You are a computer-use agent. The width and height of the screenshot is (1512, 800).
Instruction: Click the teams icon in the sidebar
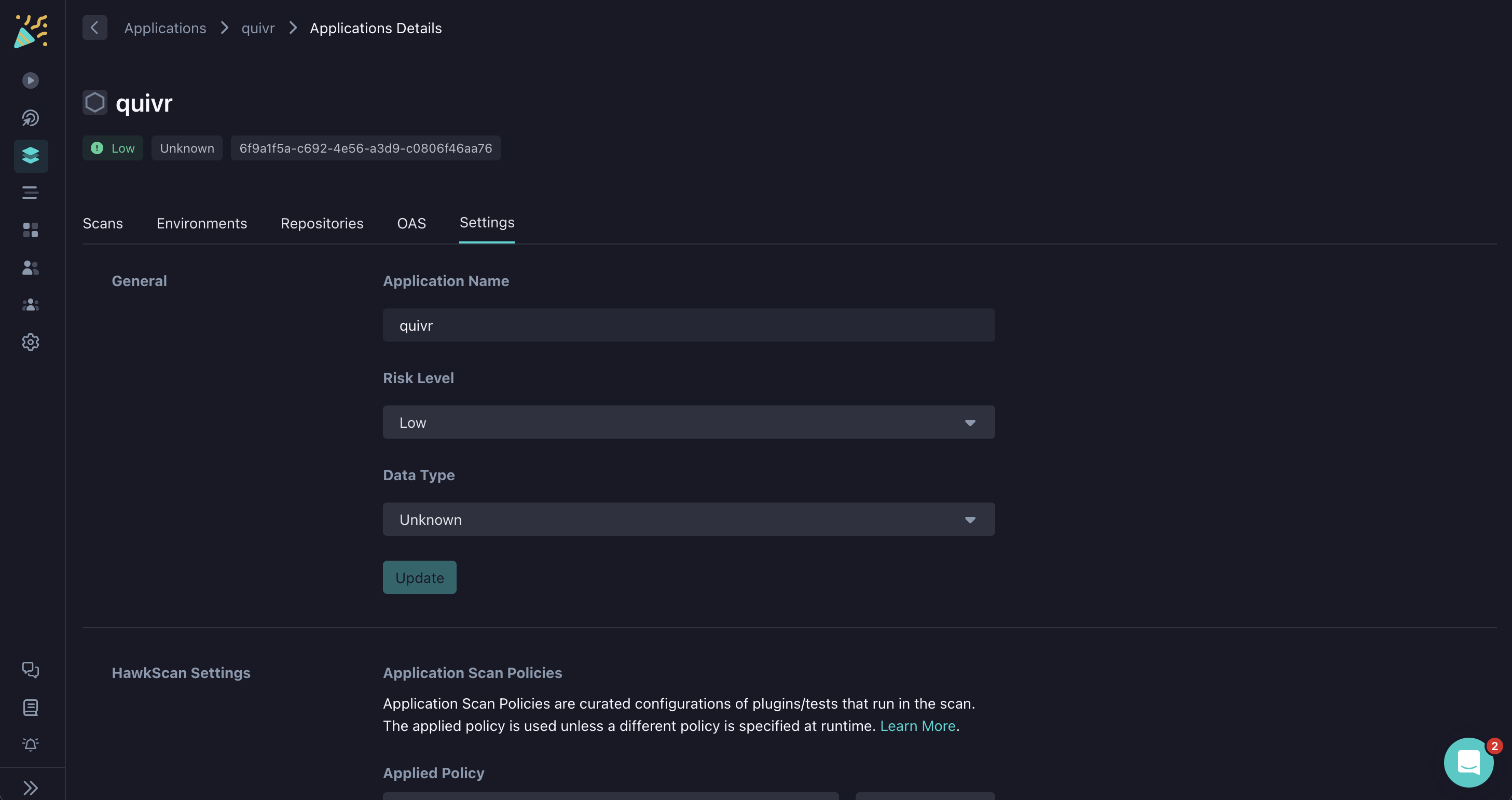coord(30,305)
